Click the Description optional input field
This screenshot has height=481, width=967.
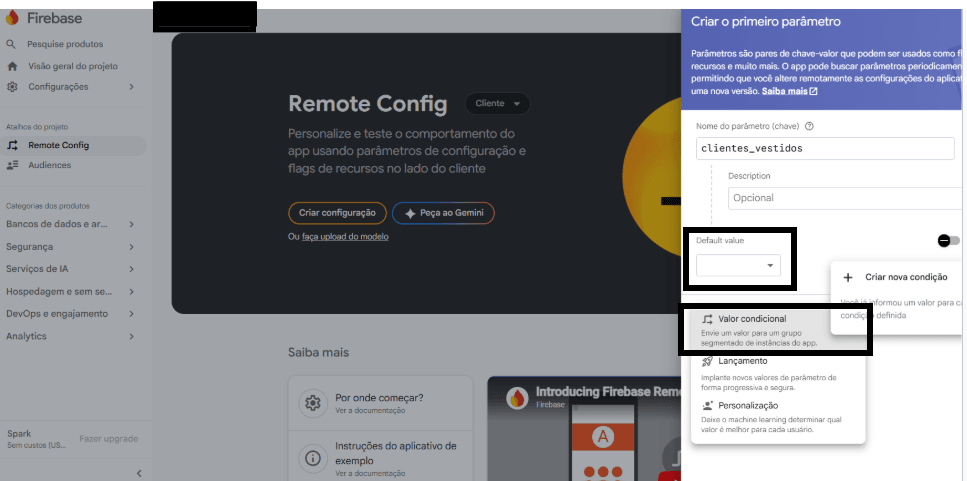pyautogui.click(x=845, y=198)
